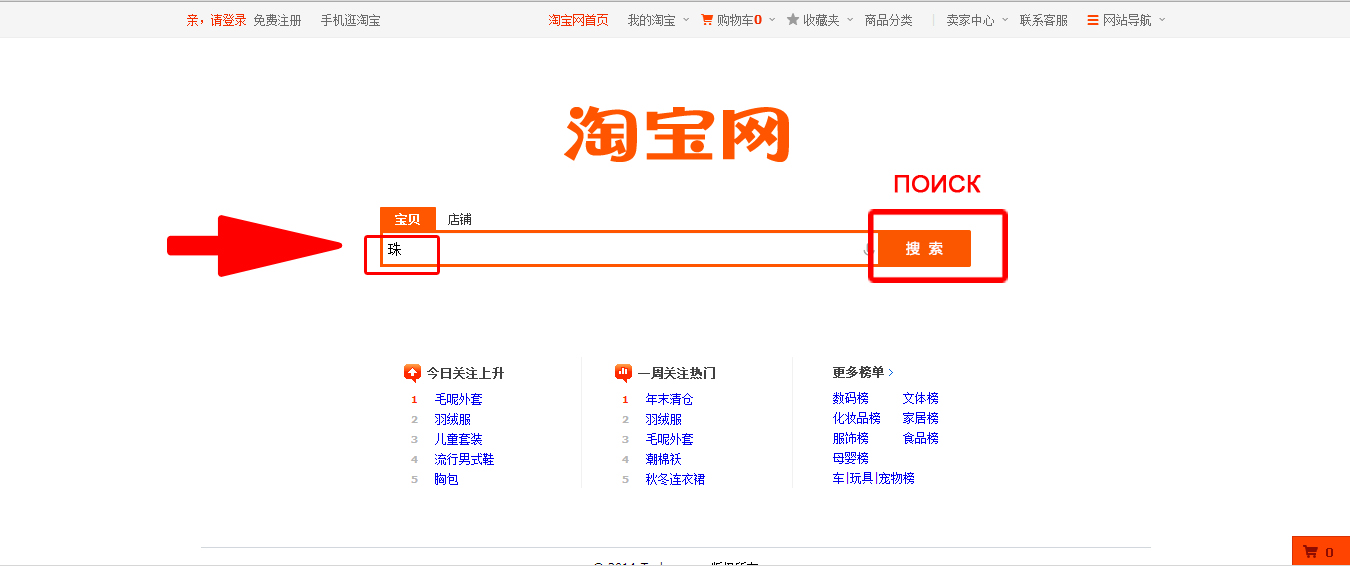The width and height of the screenshot is (1350, 566).
Task: Open 毛呢外套 in 一周关注热门 list
Action: point(669,439)
